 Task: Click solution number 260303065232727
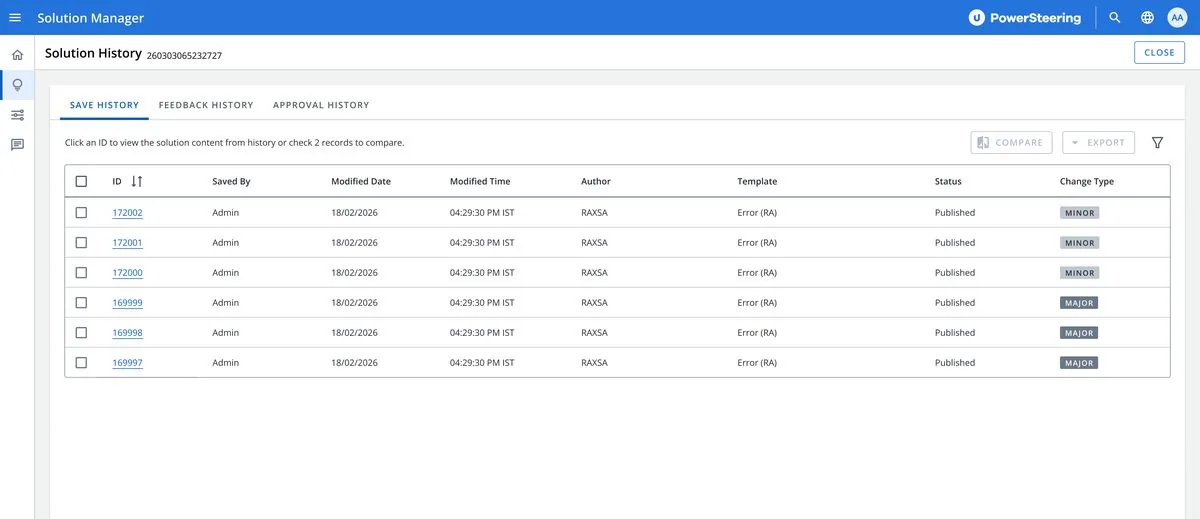(x=184, y=56)
